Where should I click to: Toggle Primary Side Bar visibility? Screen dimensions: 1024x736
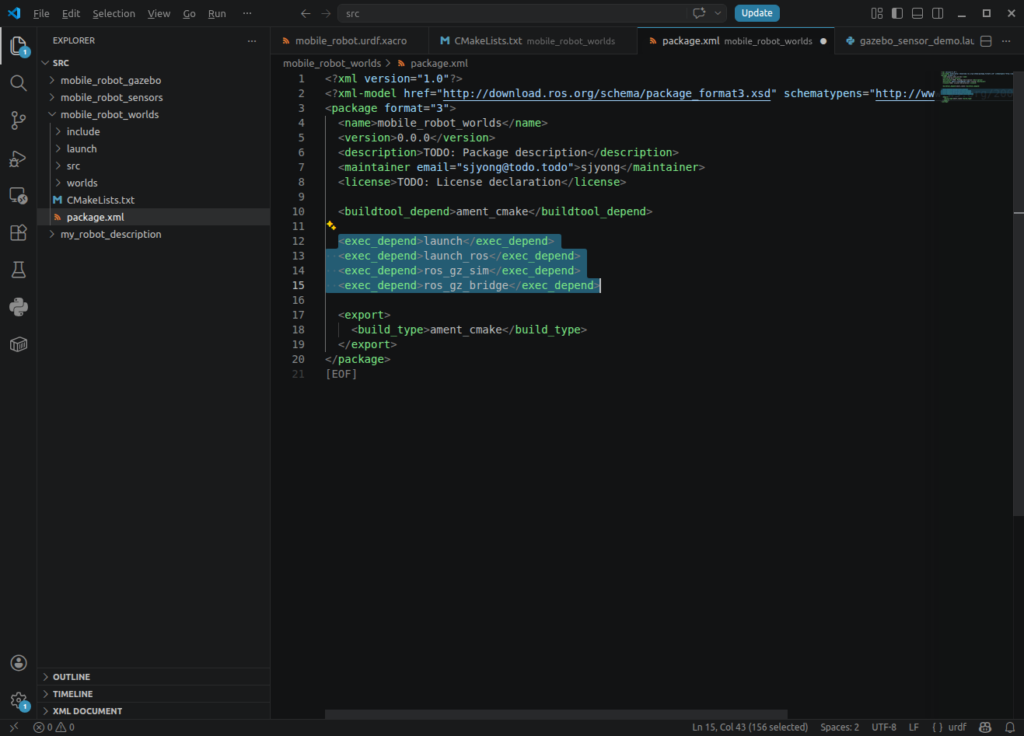897,13
